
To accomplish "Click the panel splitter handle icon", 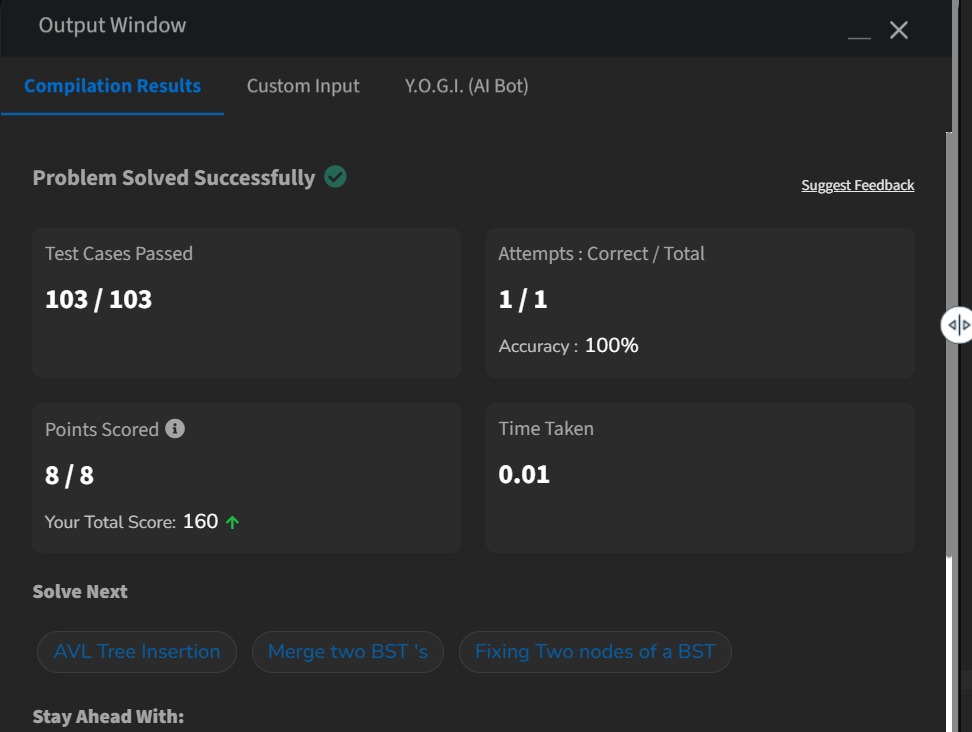I will pos(958,325).
